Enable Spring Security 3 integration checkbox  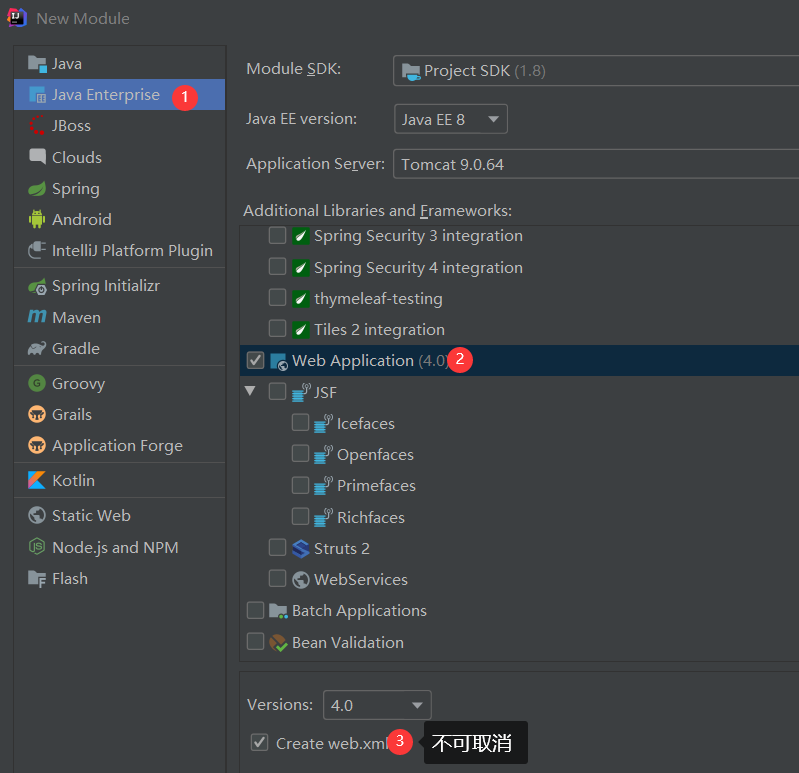(277, 235)
